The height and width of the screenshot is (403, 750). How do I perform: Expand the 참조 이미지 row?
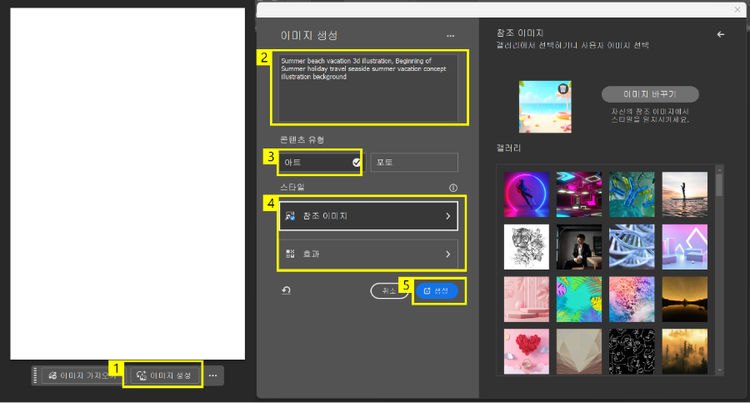click(368, 216)
